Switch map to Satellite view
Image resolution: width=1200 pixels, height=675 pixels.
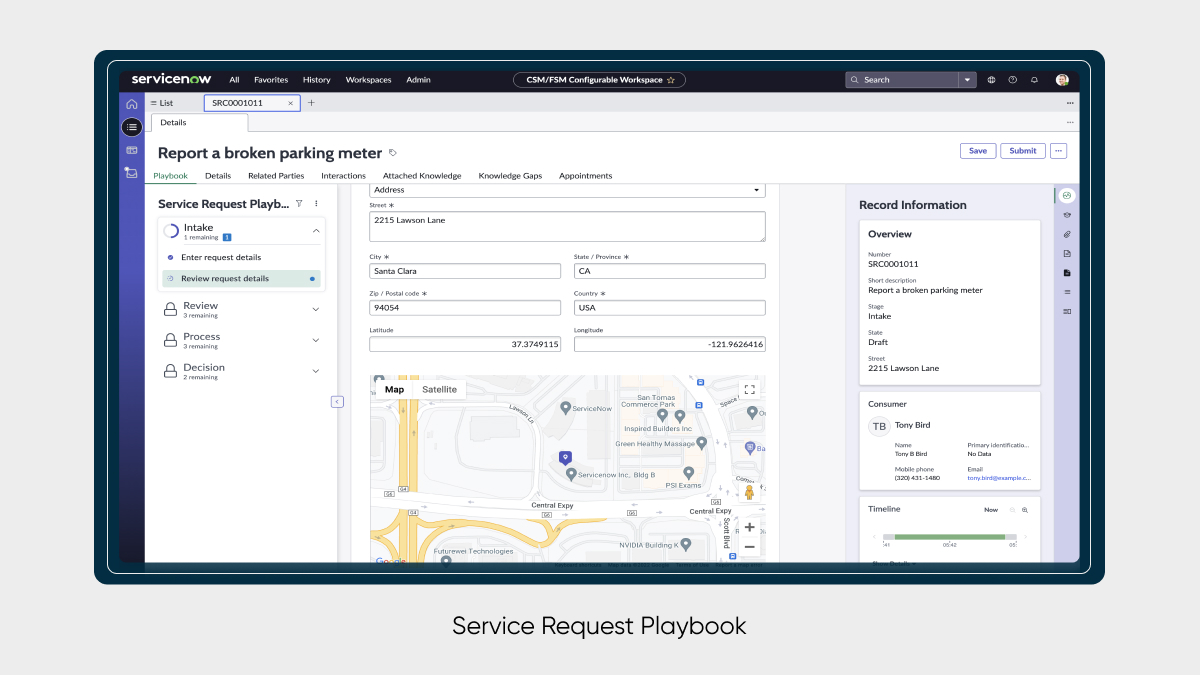coord(439,390)
